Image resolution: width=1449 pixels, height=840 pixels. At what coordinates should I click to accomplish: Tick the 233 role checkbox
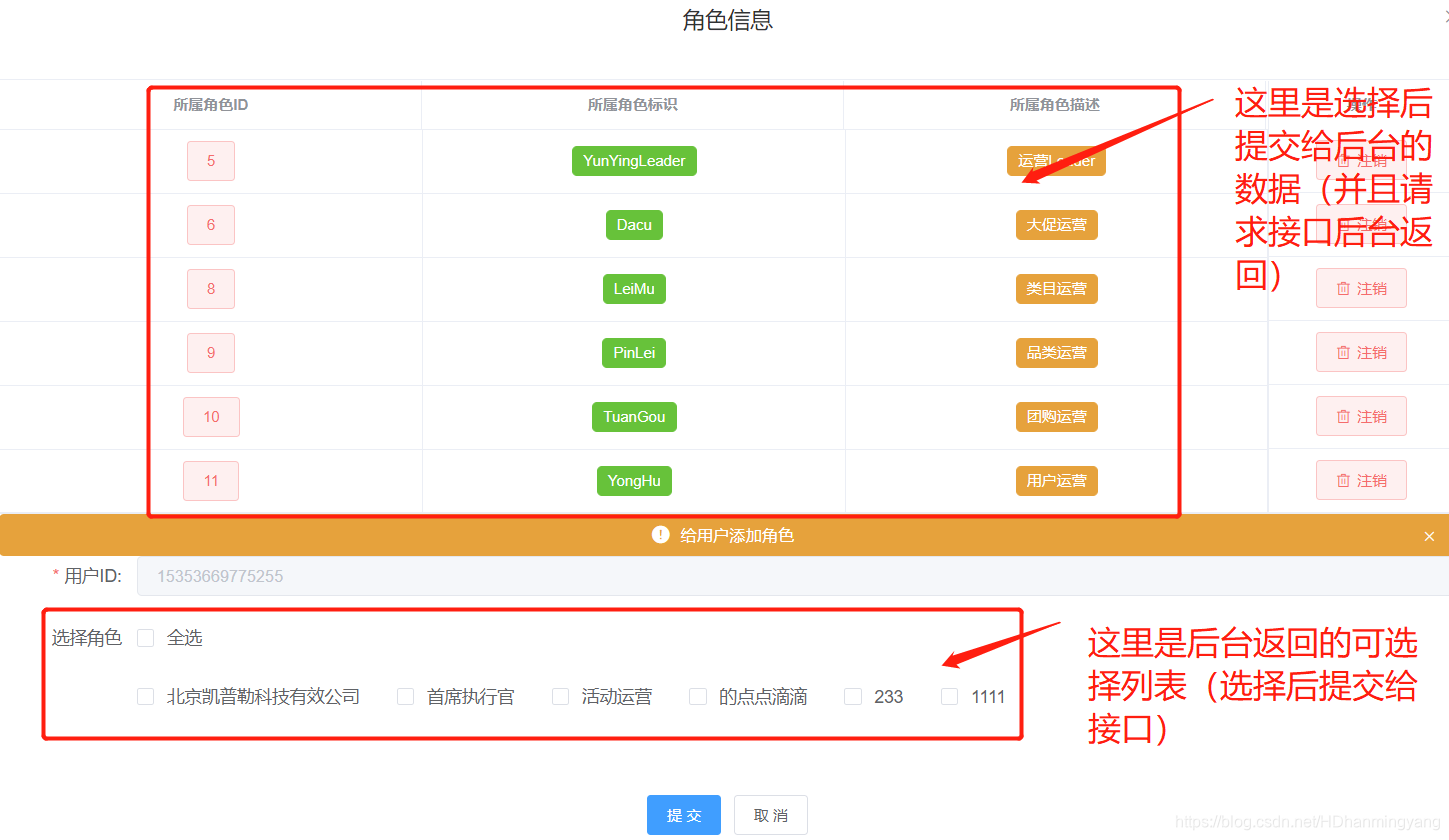(853, 697)
